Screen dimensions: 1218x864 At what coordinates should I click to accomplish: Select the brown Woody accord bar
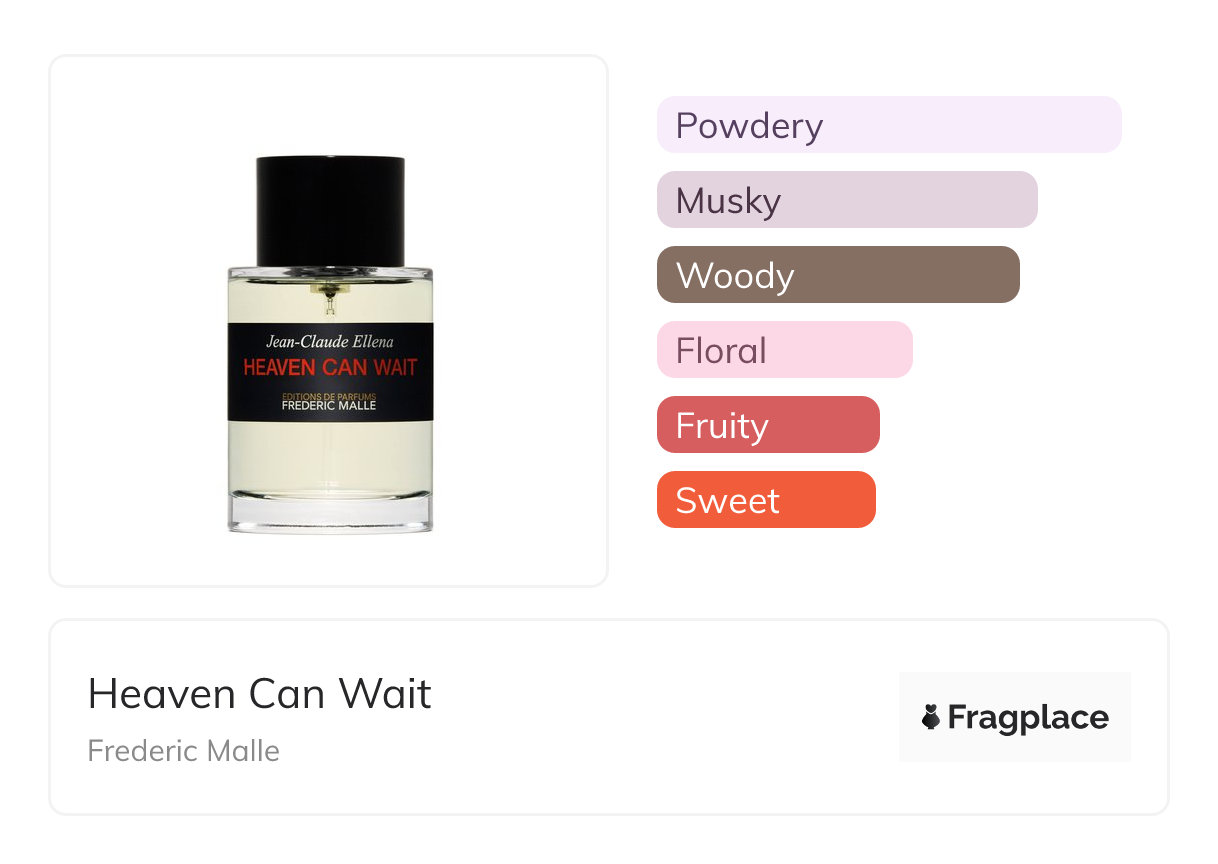[x=838, y=275]
